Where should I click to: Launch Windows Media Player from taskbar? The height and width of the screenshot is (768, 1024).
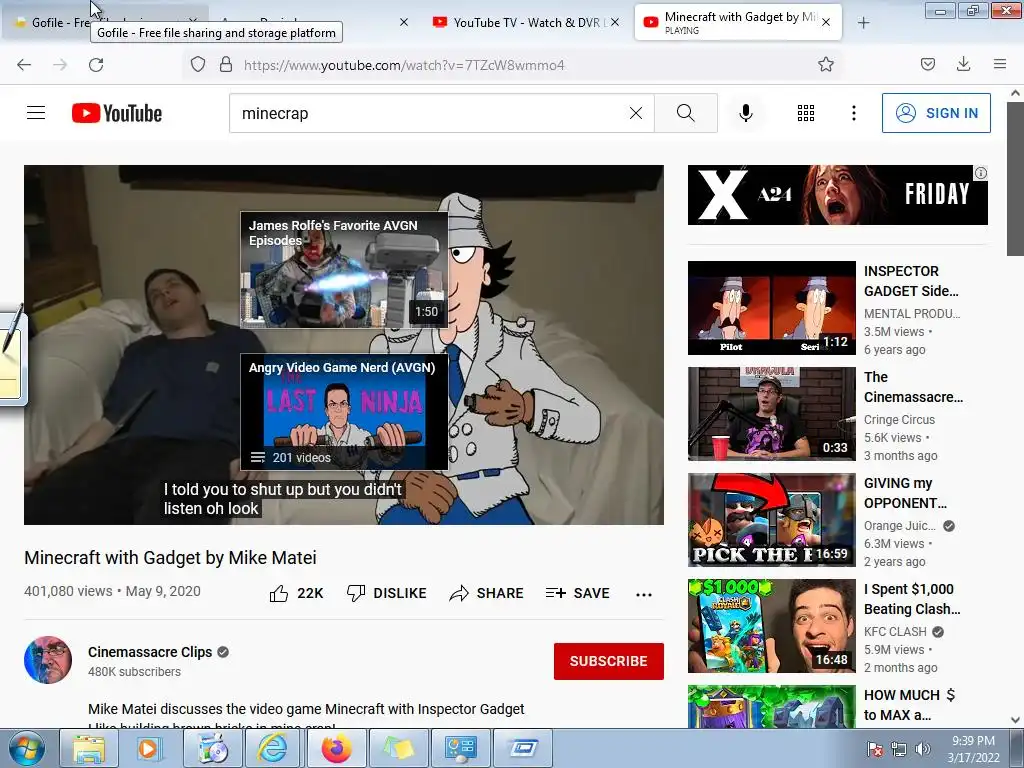(x=150, y=748)
